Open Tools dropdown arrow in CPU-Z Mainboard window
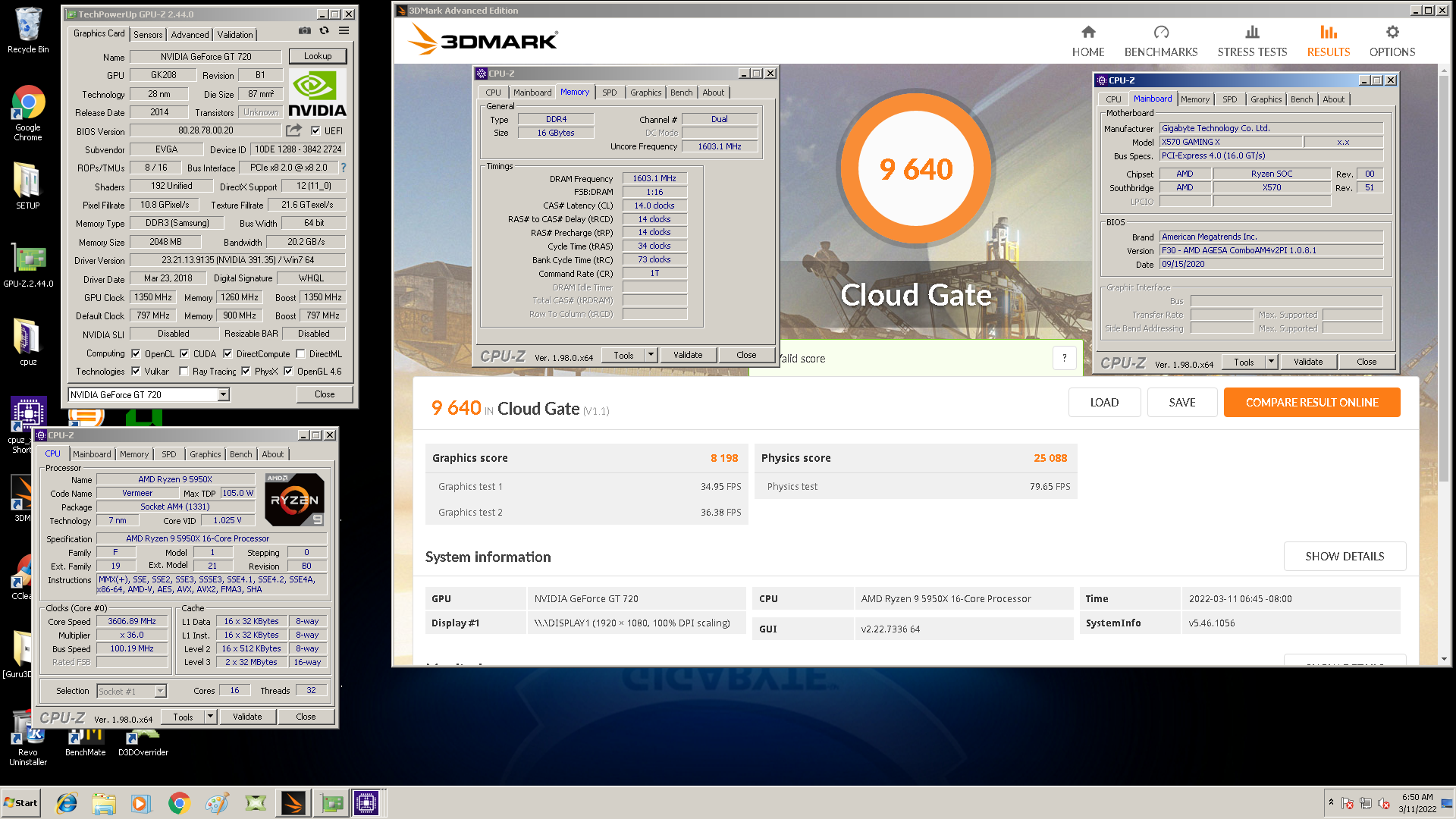Image resolution: width=1456 pixels, height=819 pixels. tap(1271, 362)
